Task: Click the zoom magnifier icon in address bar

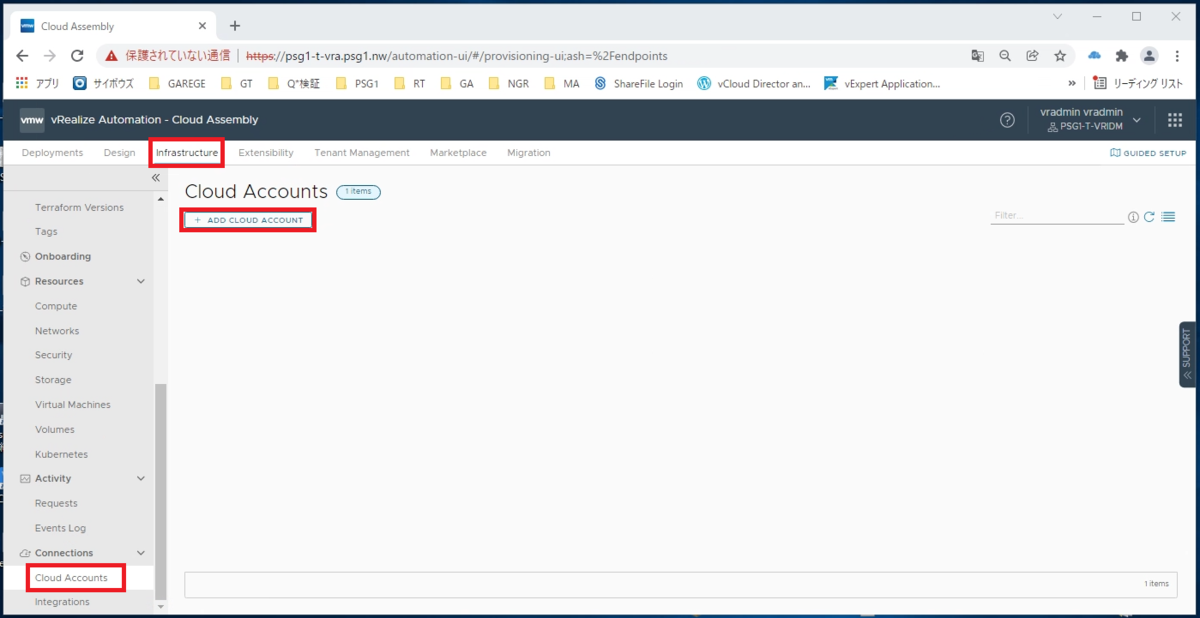Action: [x=1005, y=56]
